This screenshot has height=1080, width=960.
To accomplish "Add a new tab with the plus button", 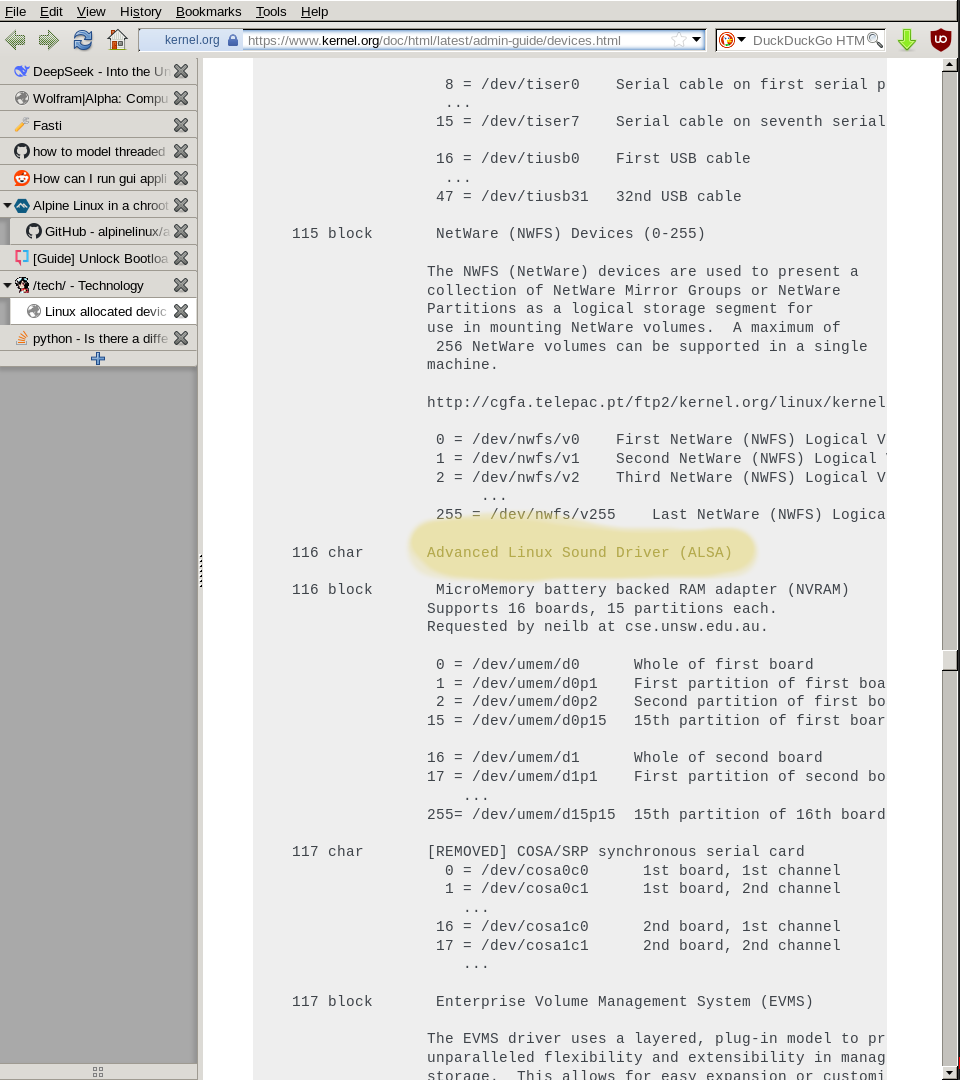I will [98, 358].
